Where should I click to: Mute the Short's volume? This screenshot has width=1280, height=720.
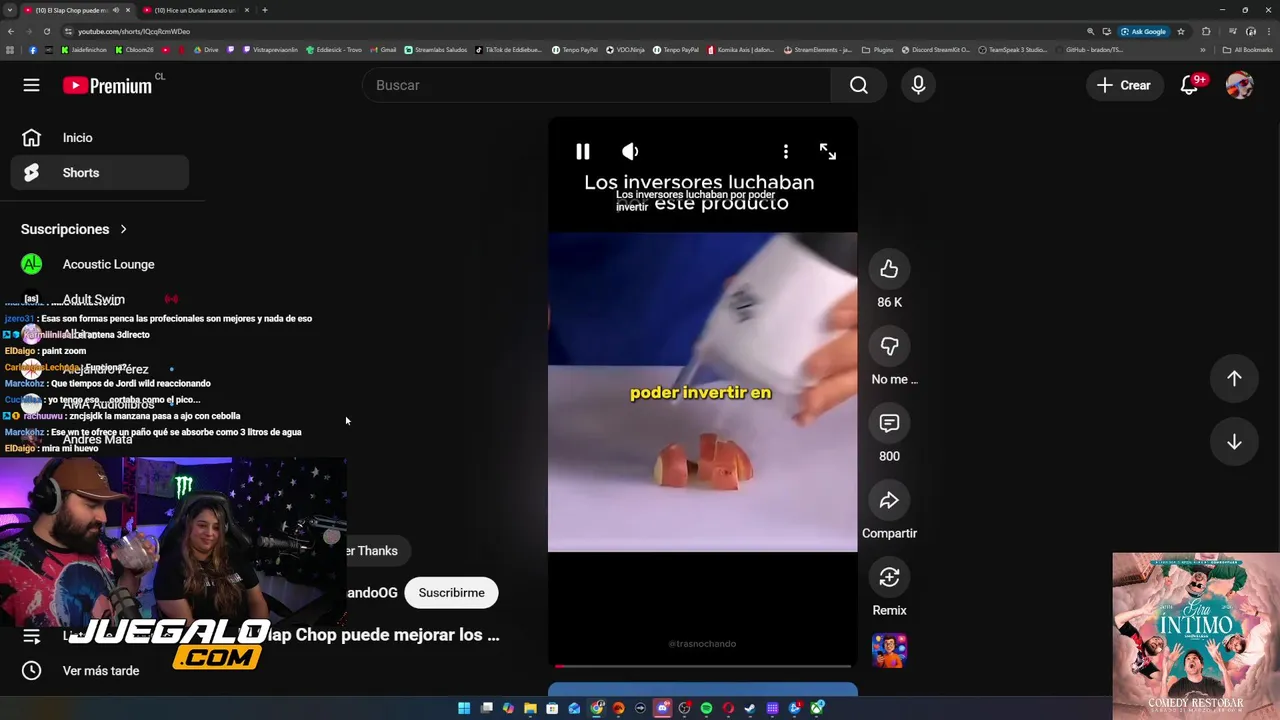tap(630, 151)
